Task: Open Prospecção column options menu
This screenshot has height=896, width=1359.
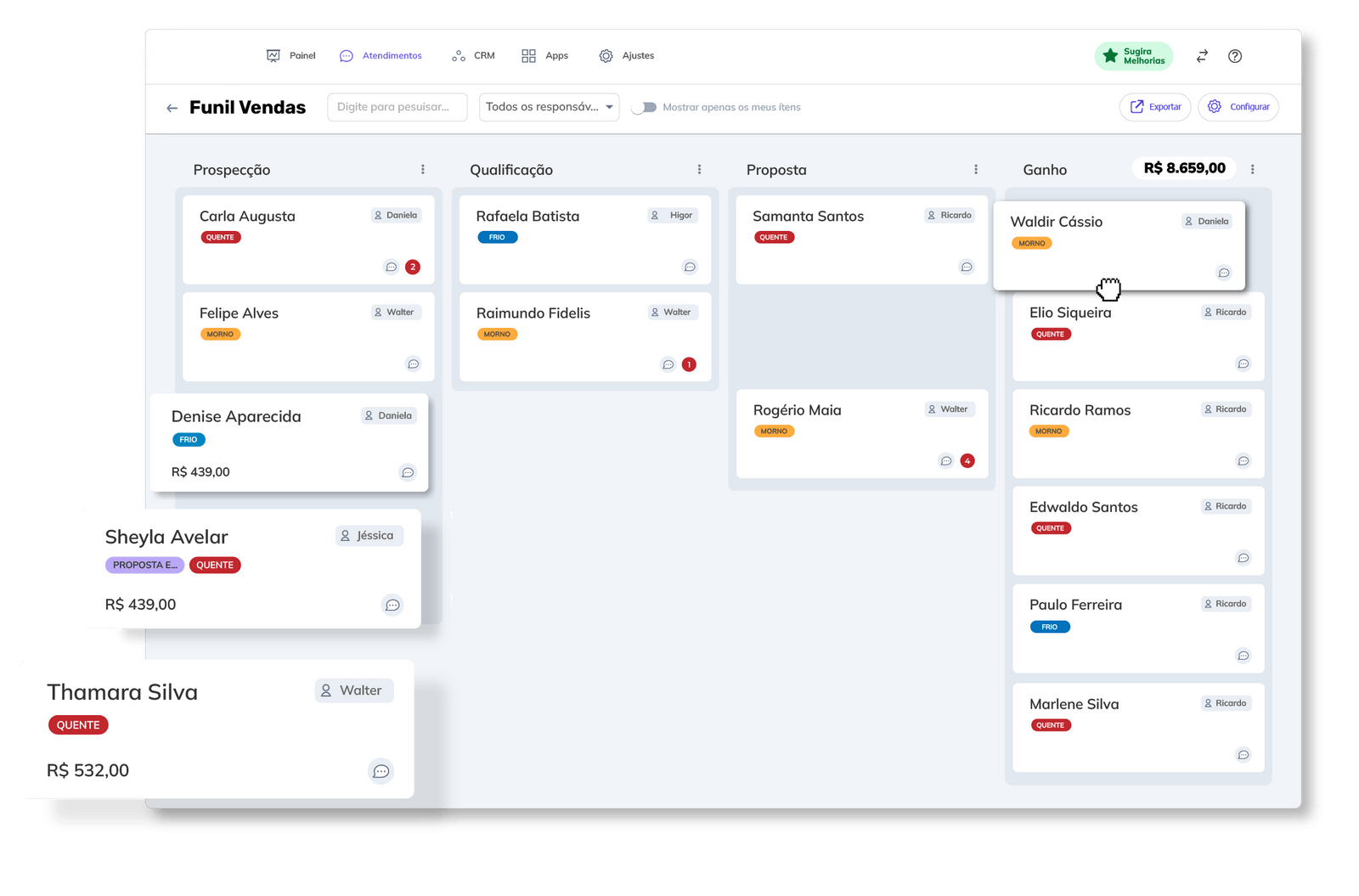Action: (423, 170)
